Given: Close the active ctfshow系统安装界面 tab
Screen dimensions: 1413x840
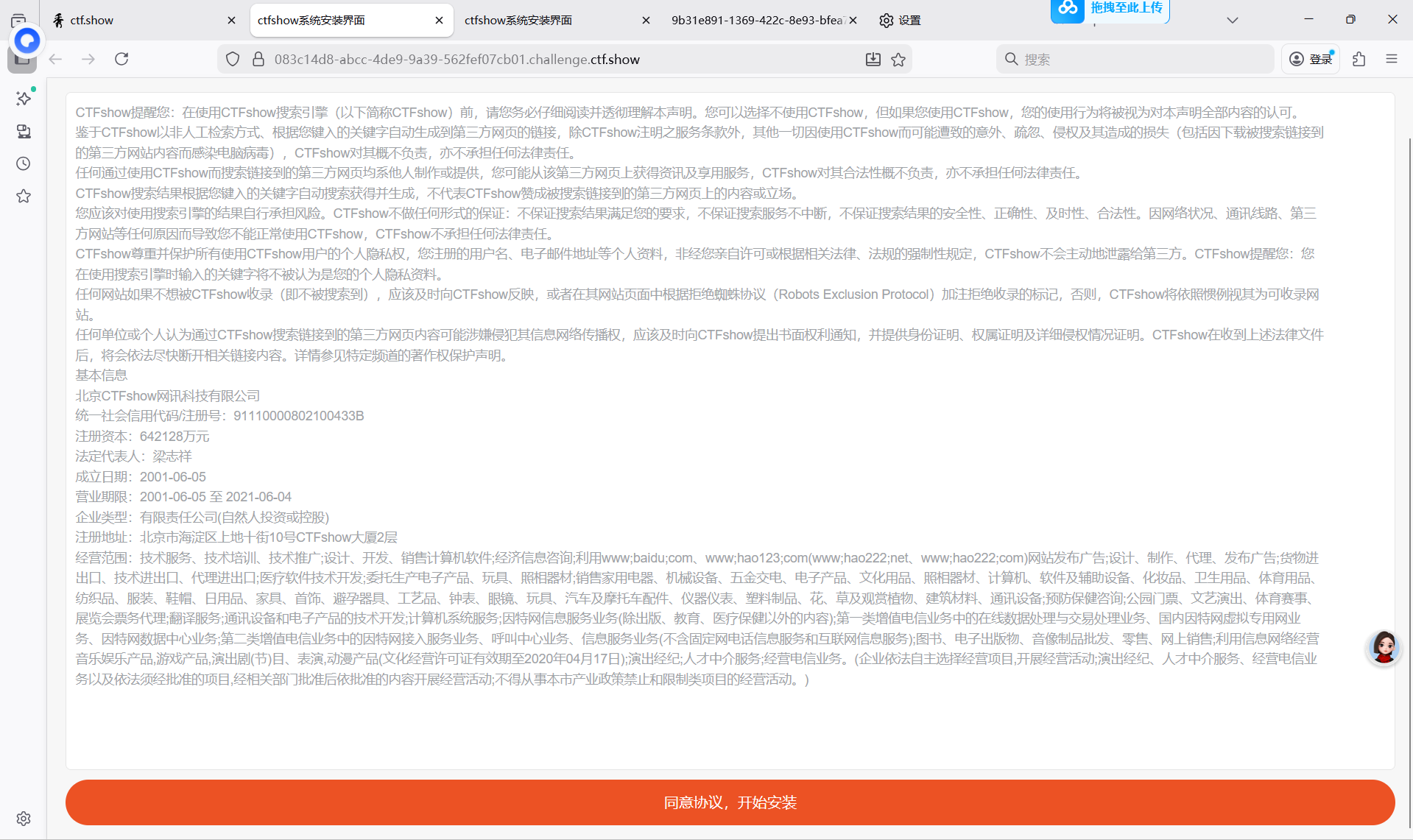Looking at the screenshot, I should 439,20.
